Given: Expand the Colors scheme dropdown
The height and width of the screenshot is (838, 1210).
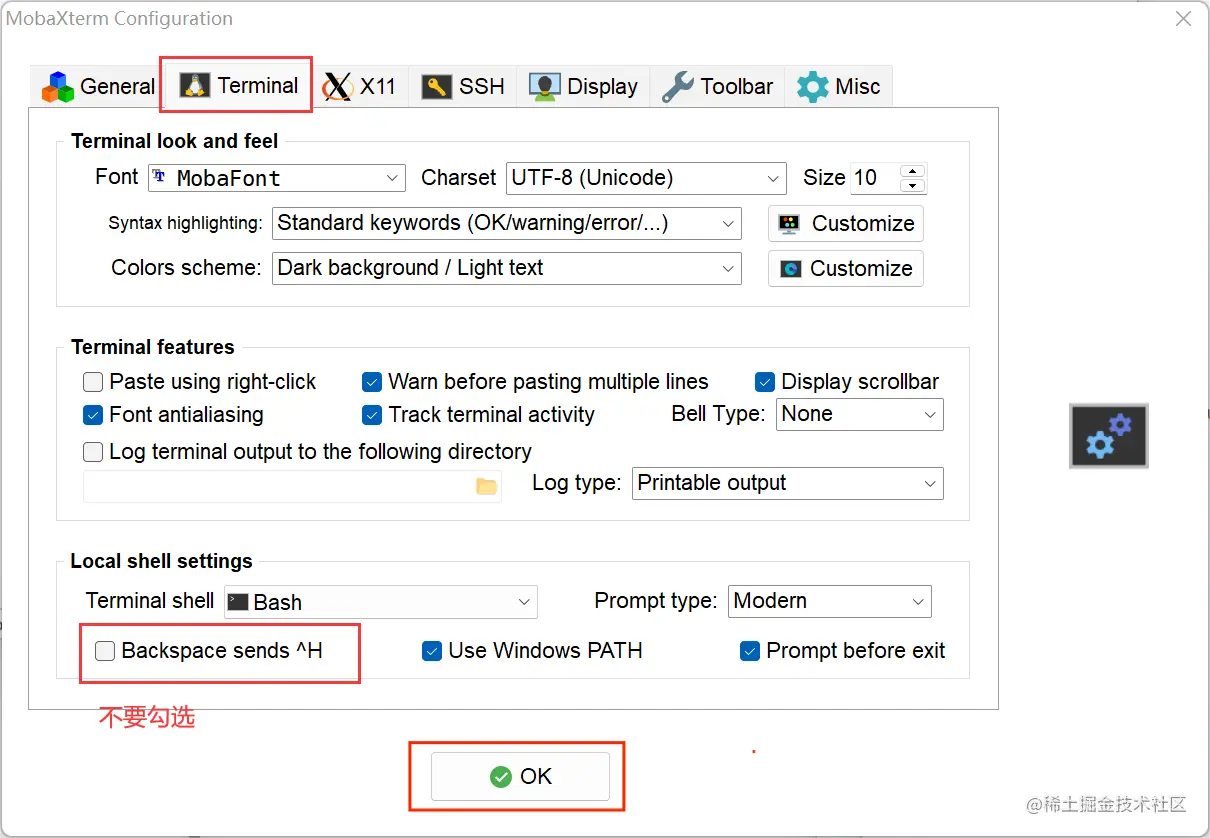Looking at the screenshot, I should pos(507,268).
